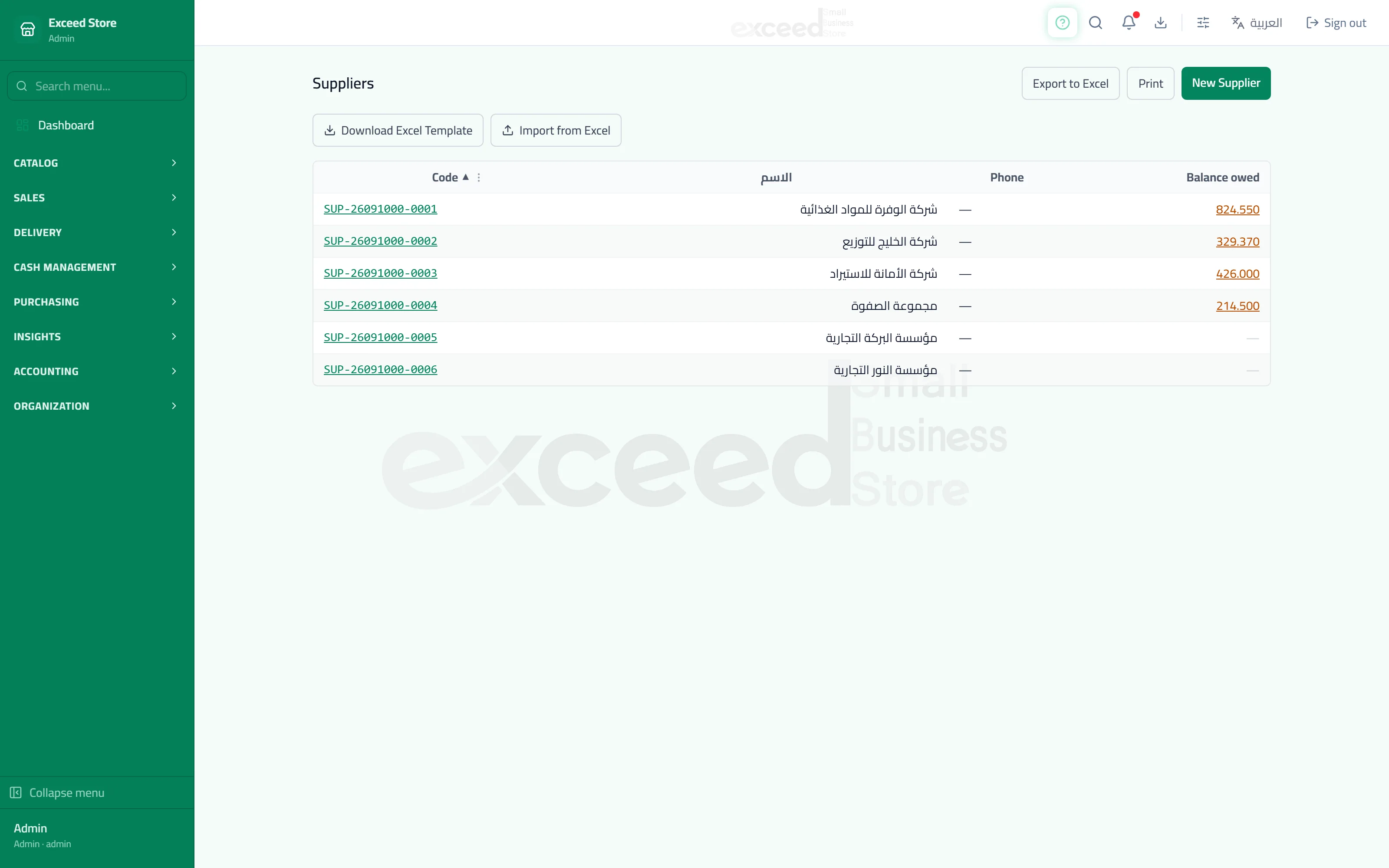
Task: Open the help question-mark icon
Action: click(x=1062, y=23)
